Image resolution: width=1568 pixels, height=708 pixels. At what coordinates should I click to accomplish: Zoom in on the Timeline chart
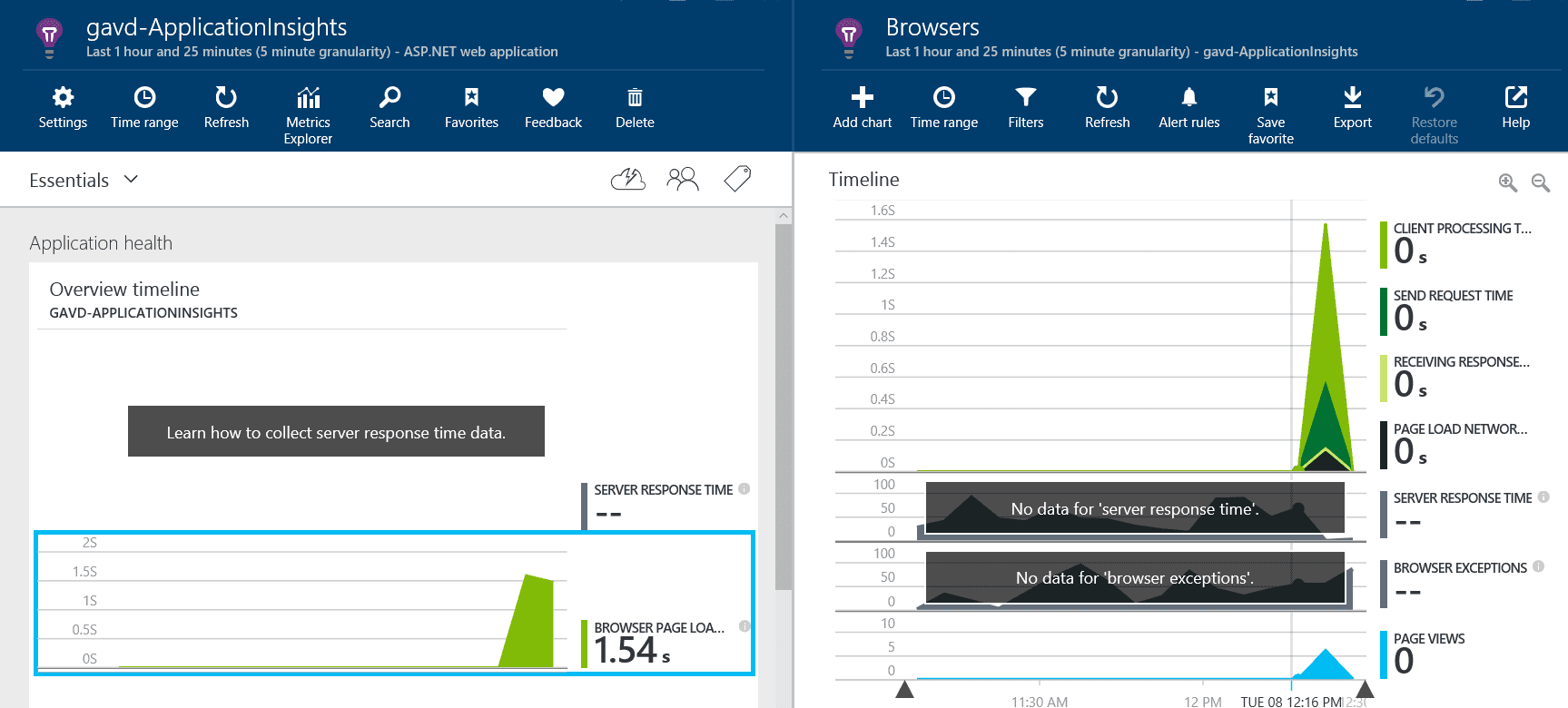1508,182
